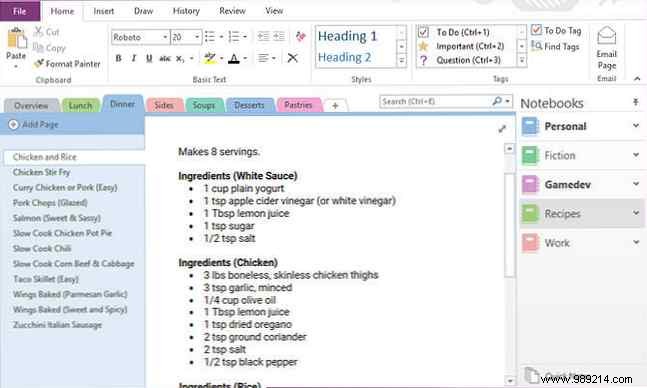
Task: Open the Chicken Stir Fry page
Action: (x=41, y=172)
